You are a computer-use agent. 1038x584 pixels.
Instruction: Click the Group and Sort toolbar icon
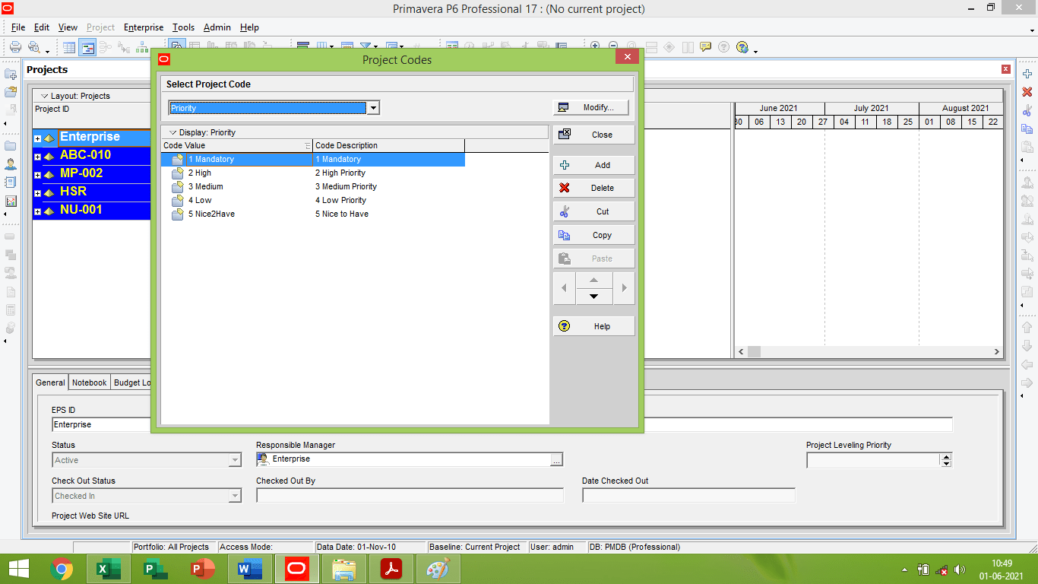tap(302, 46)
